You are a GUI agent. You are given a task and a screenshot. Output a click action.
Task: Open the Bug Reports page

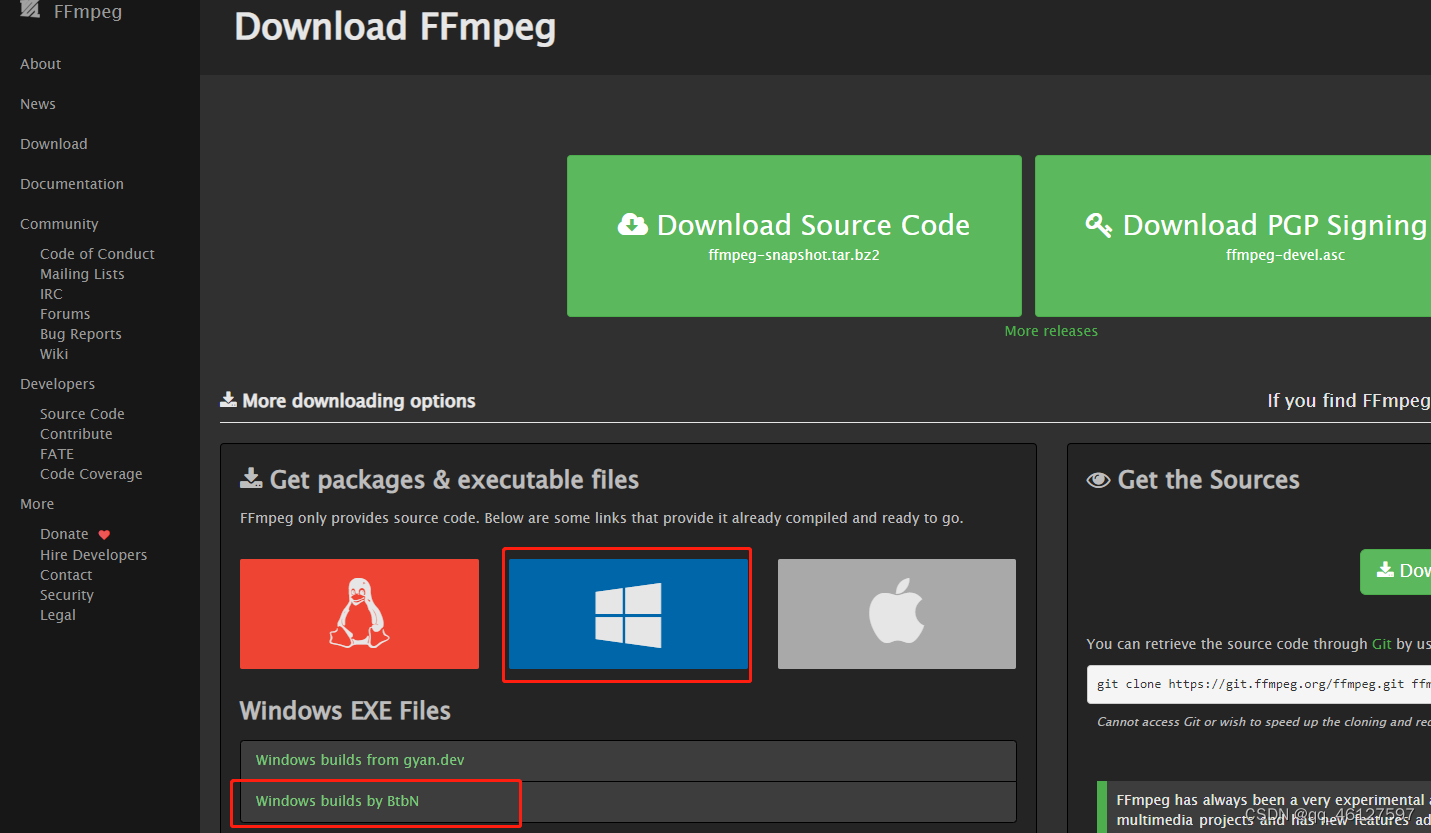pyautogui.click(x=81, y=334)
